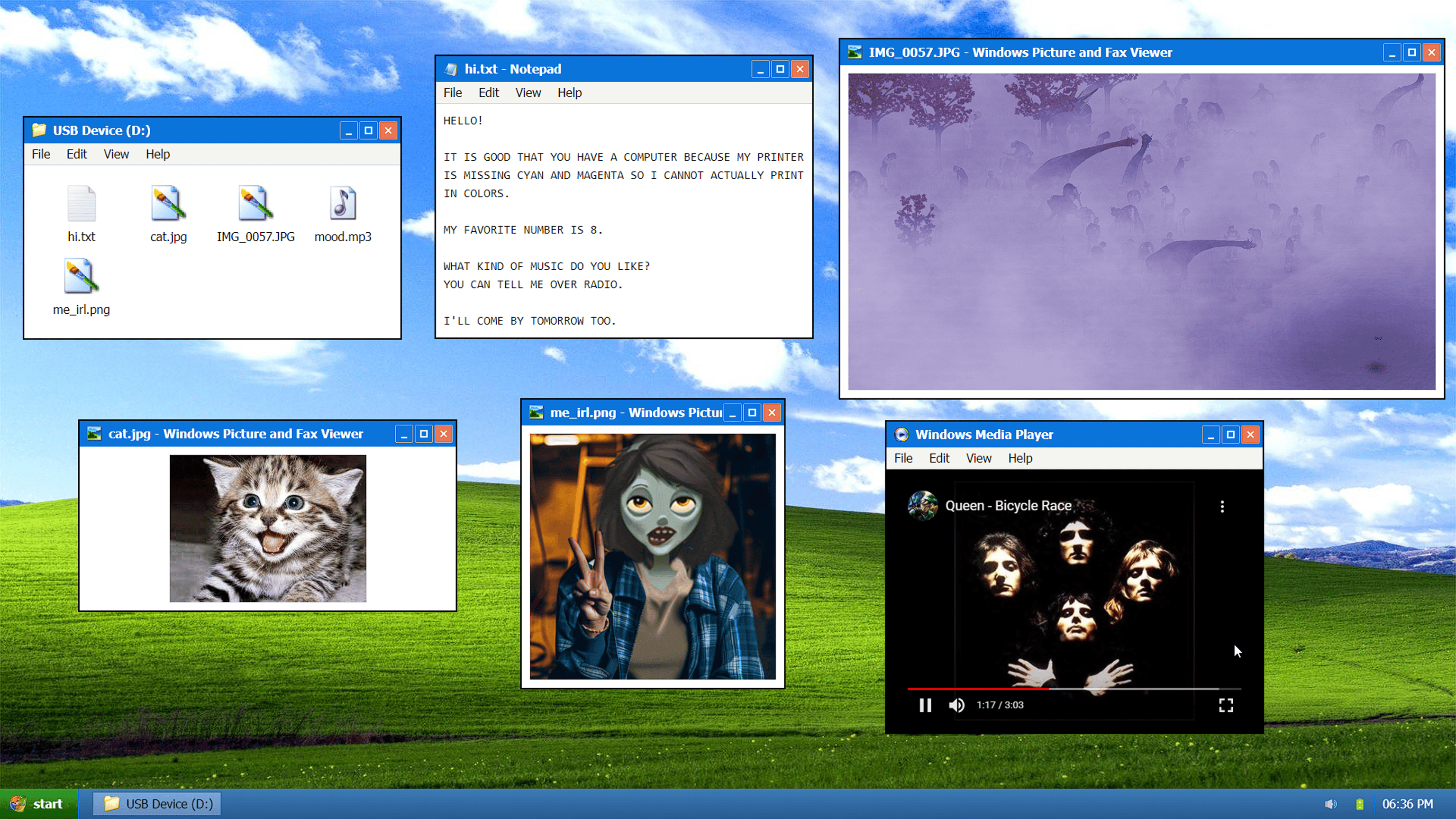Viewport: 1456px width, 819px height.
Task: Click the red video progress bar
Action: [978, 689]
